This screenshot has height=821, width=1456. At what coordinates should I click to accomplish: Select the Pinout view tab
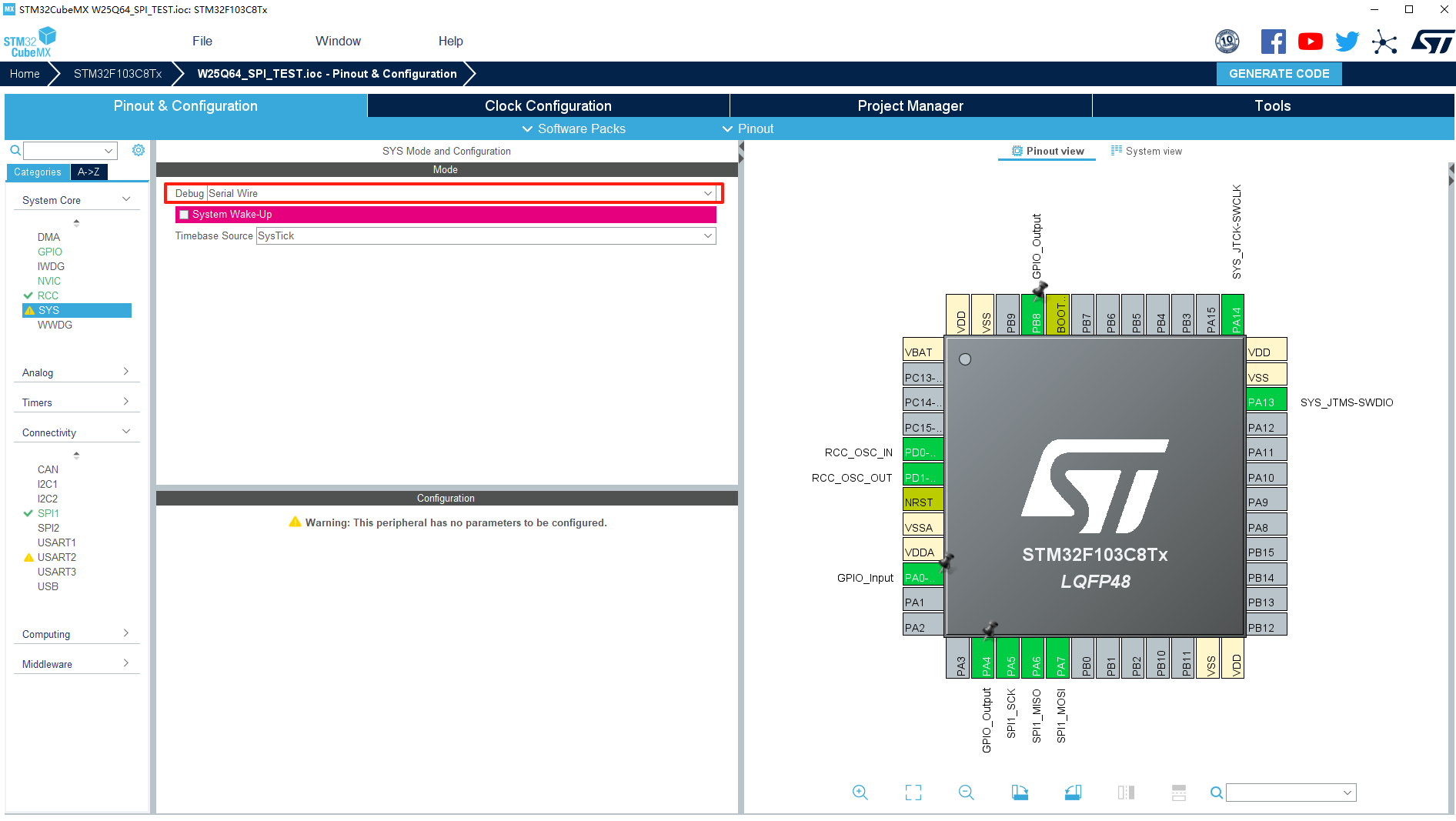click(x=1047, y=151)
